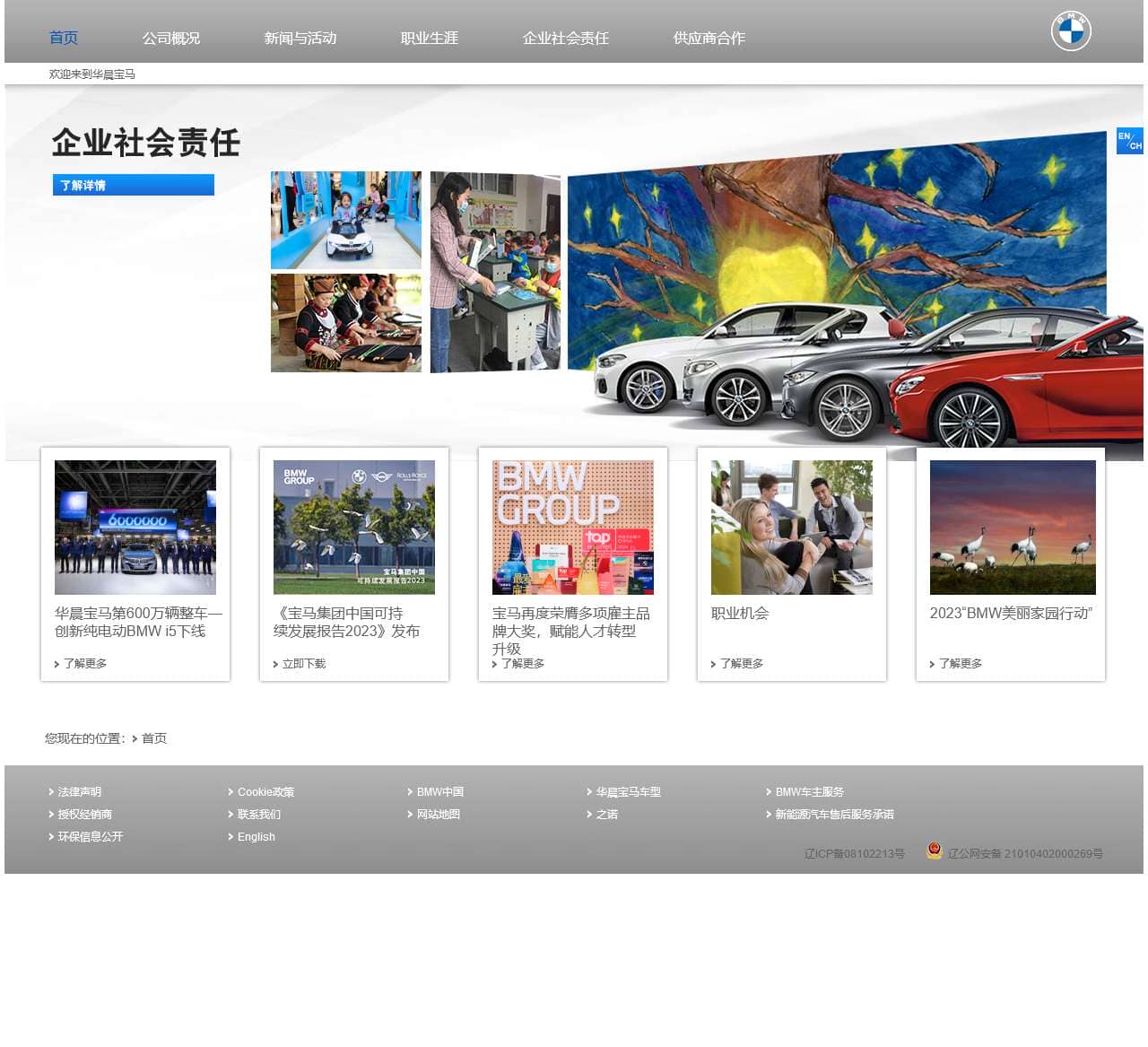Image resolution: width=1148 pixels, height=1047 pixels.
Task: Open 环保信息公开 footer link
Action: coord(91,837)
